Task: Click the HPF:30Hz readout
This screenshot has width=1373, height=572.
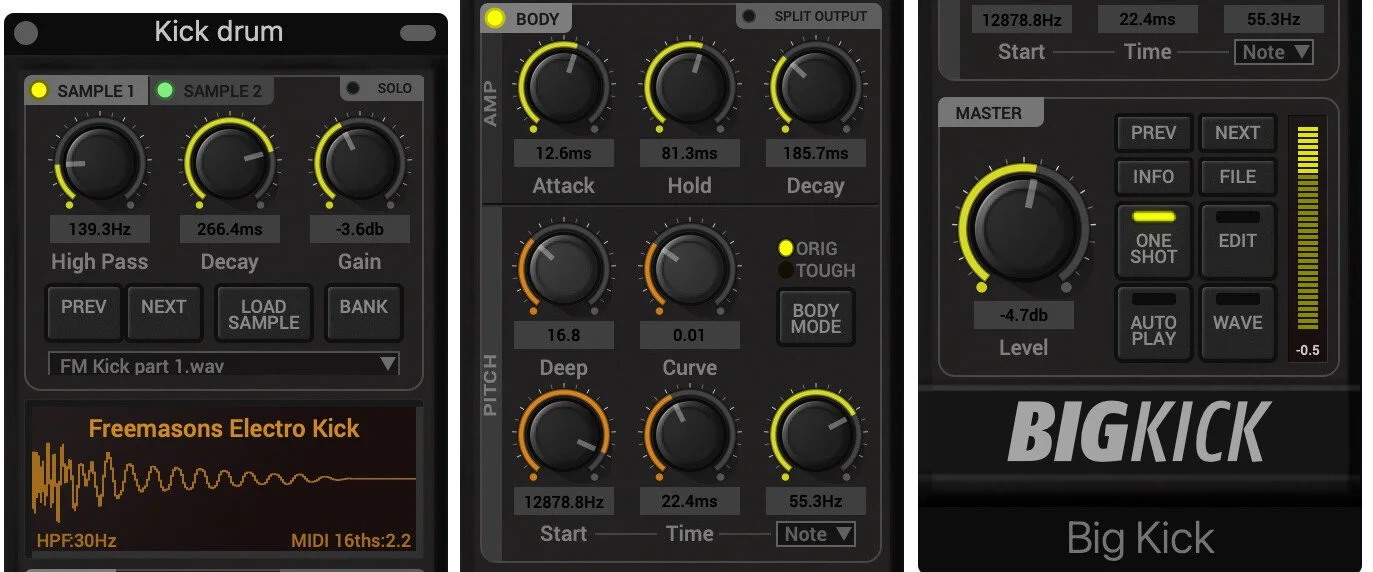Action: pos(76,541)
